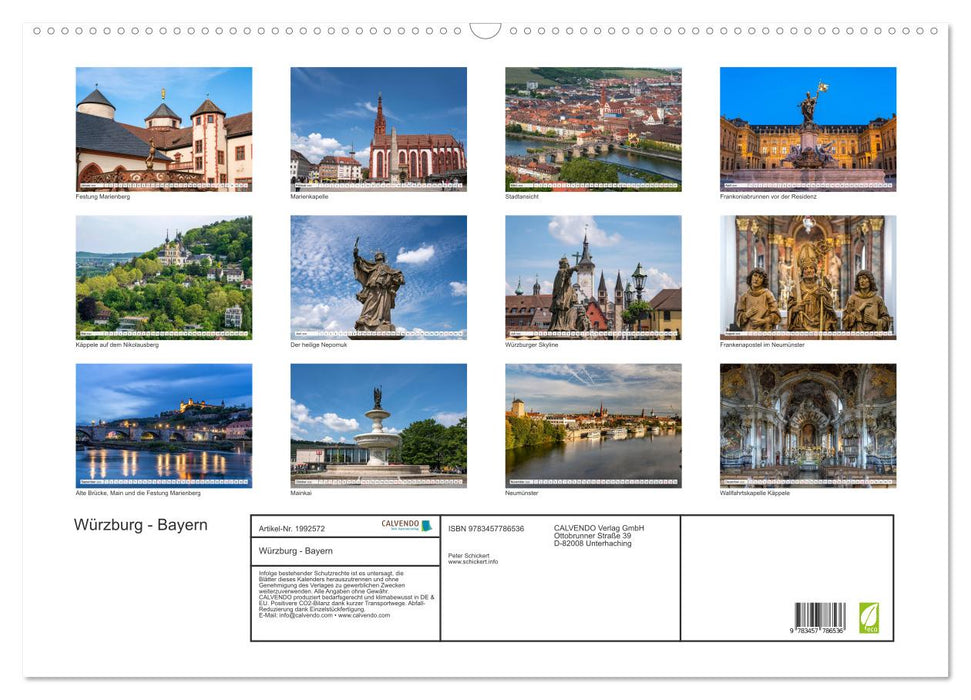Click the green eco leaf icon
The image size is (971, 700).
(869, 617)
